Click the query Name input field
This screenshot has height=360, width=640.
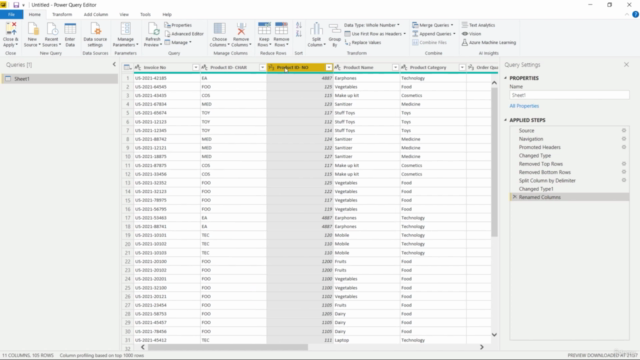click(569, 95)
